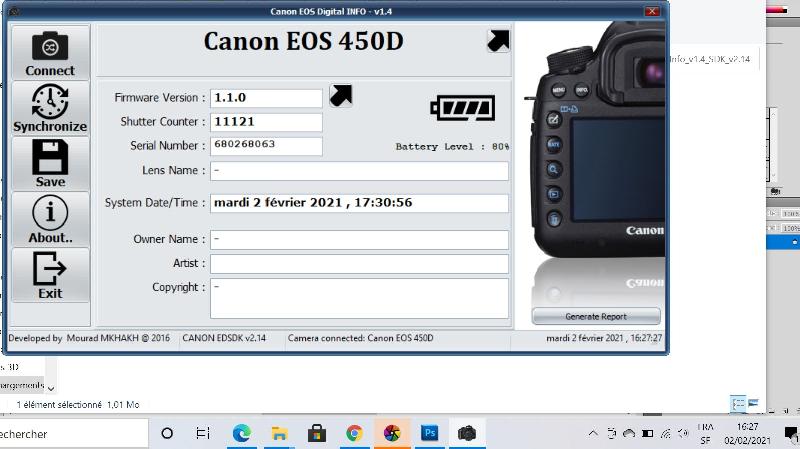This screenshot has width=800, height=449.
Task: Click 'Camera connected: Canon EOS 450D' status
Action: click(x=360, y=338)
